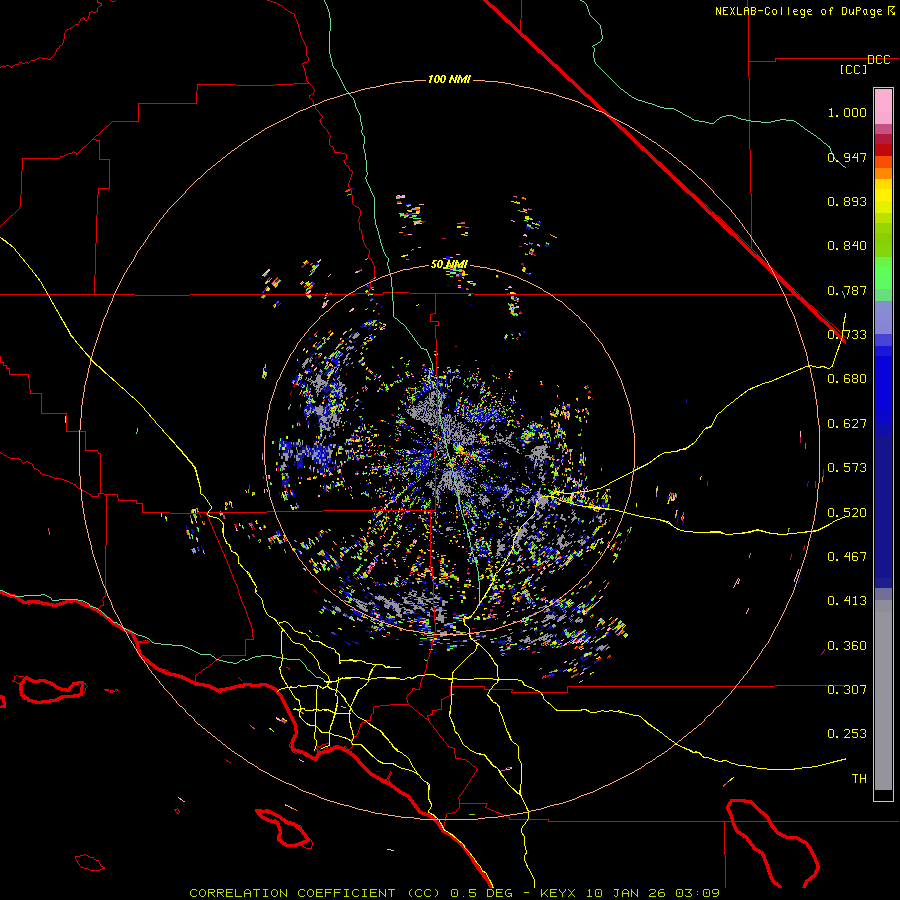Click the TH threshold label
Screen dimensions: 900x900
coord(859,779)
